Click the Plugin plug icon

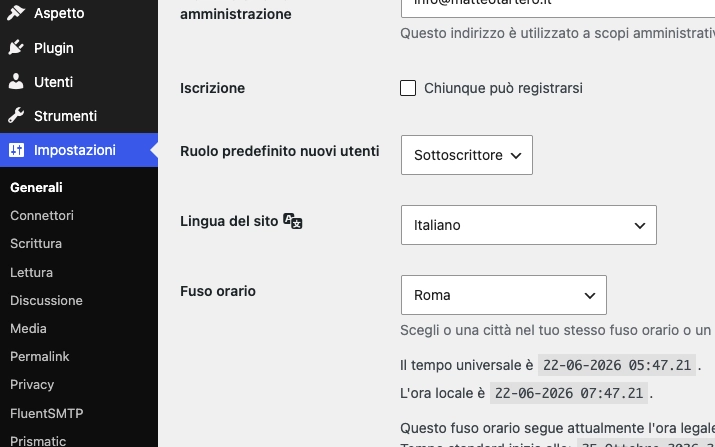[x=16, y=47]
